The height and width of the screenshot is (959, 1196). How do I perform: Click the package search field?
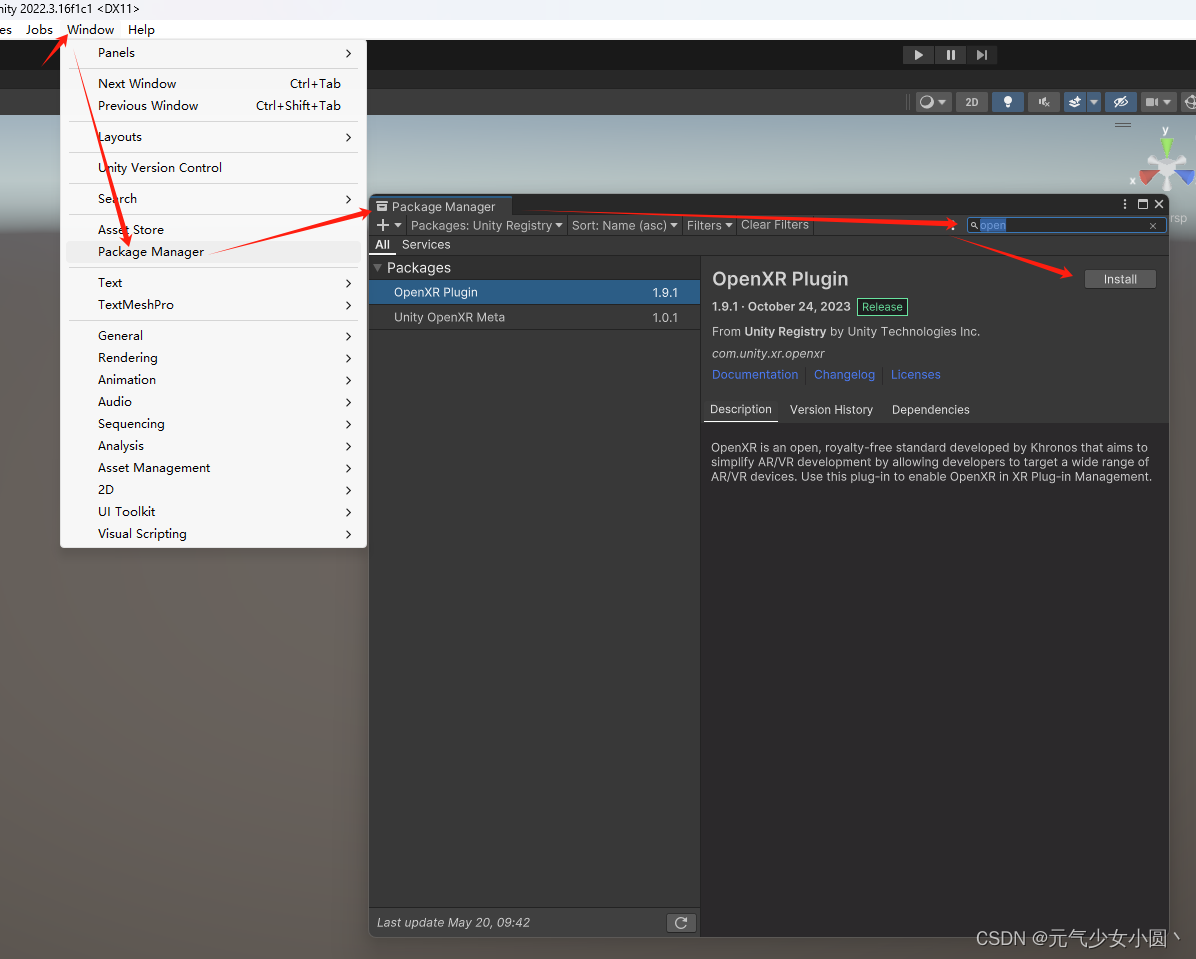coord(1066,225)
